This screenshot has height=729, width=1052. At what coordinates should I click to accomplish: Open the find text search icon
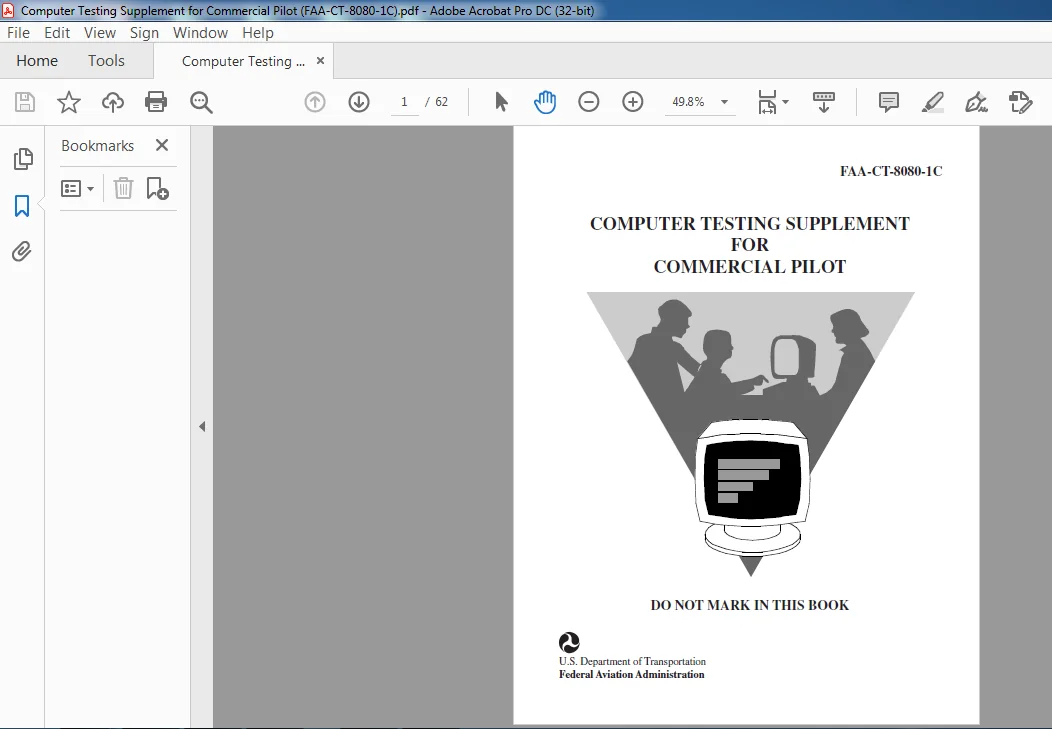201,102
